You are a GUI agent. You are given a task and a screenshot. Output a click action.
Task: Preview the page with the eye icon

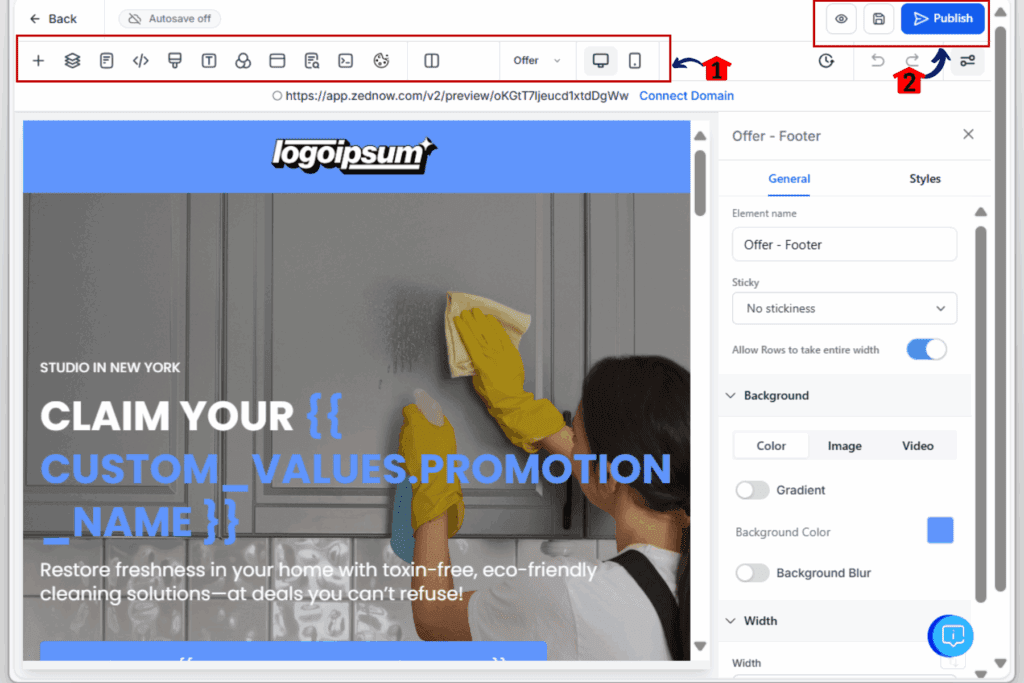[x=841, y=19]
